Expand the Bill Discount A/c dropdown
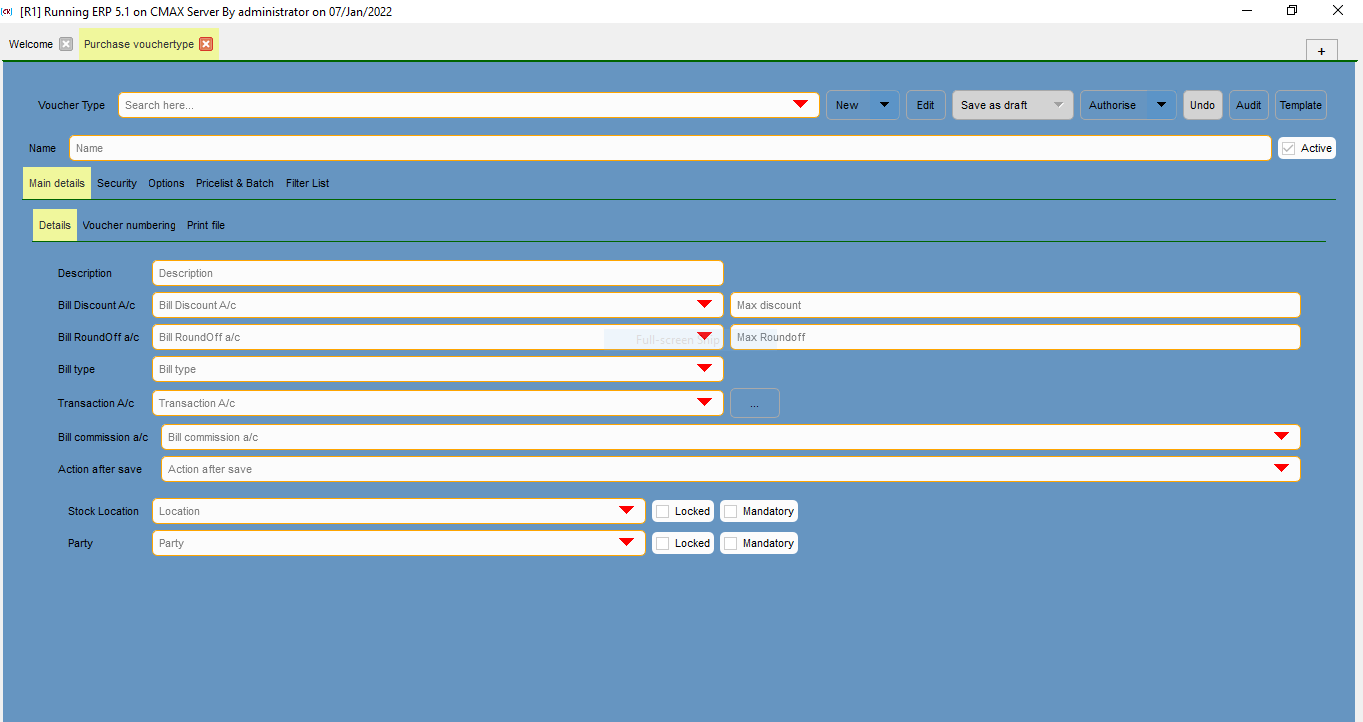Screen dimensions: 1363x722 [x=704, y=305]
